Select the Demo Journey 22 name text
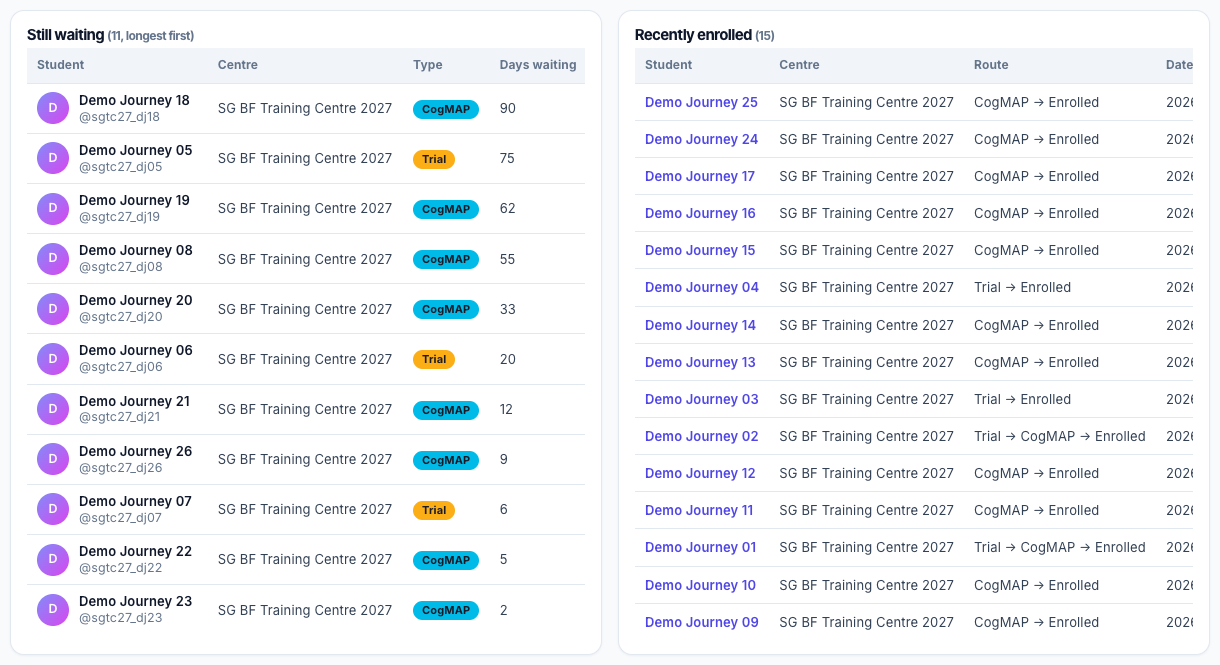1220x665 pixels. coord(135,551)
